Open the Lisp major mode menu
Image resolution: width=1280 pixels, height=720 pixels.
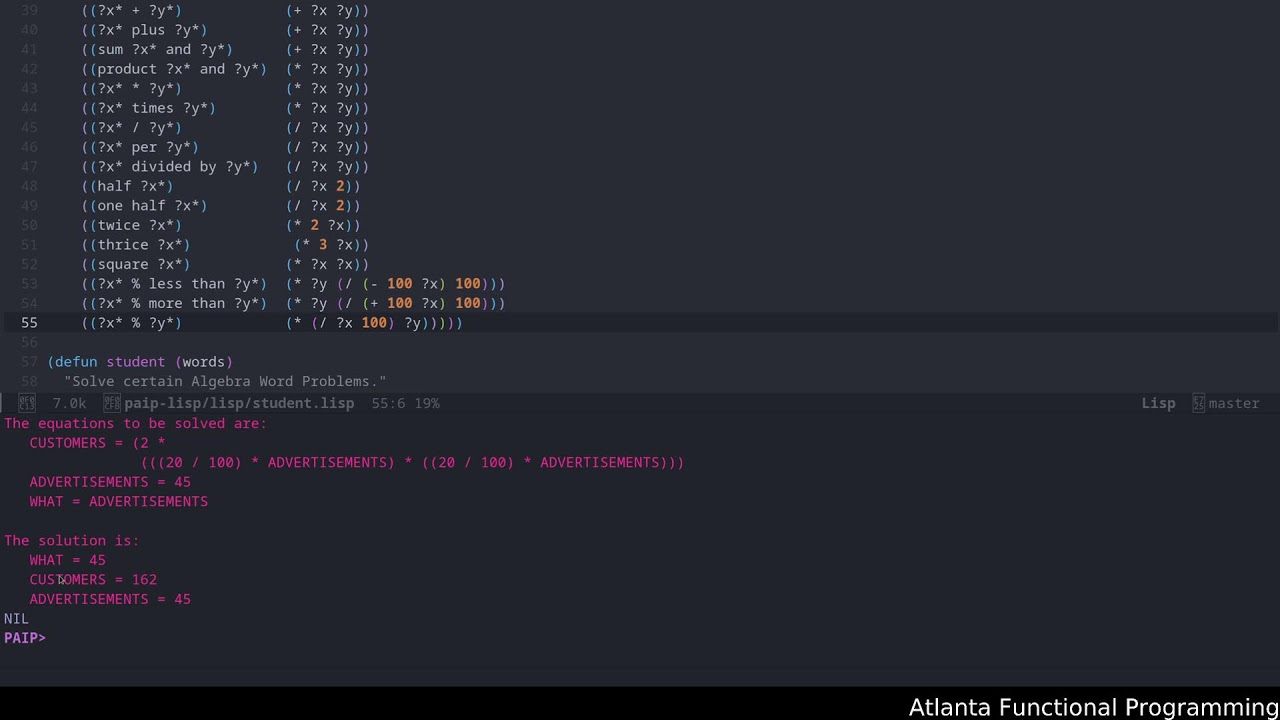coord(1158,403)
